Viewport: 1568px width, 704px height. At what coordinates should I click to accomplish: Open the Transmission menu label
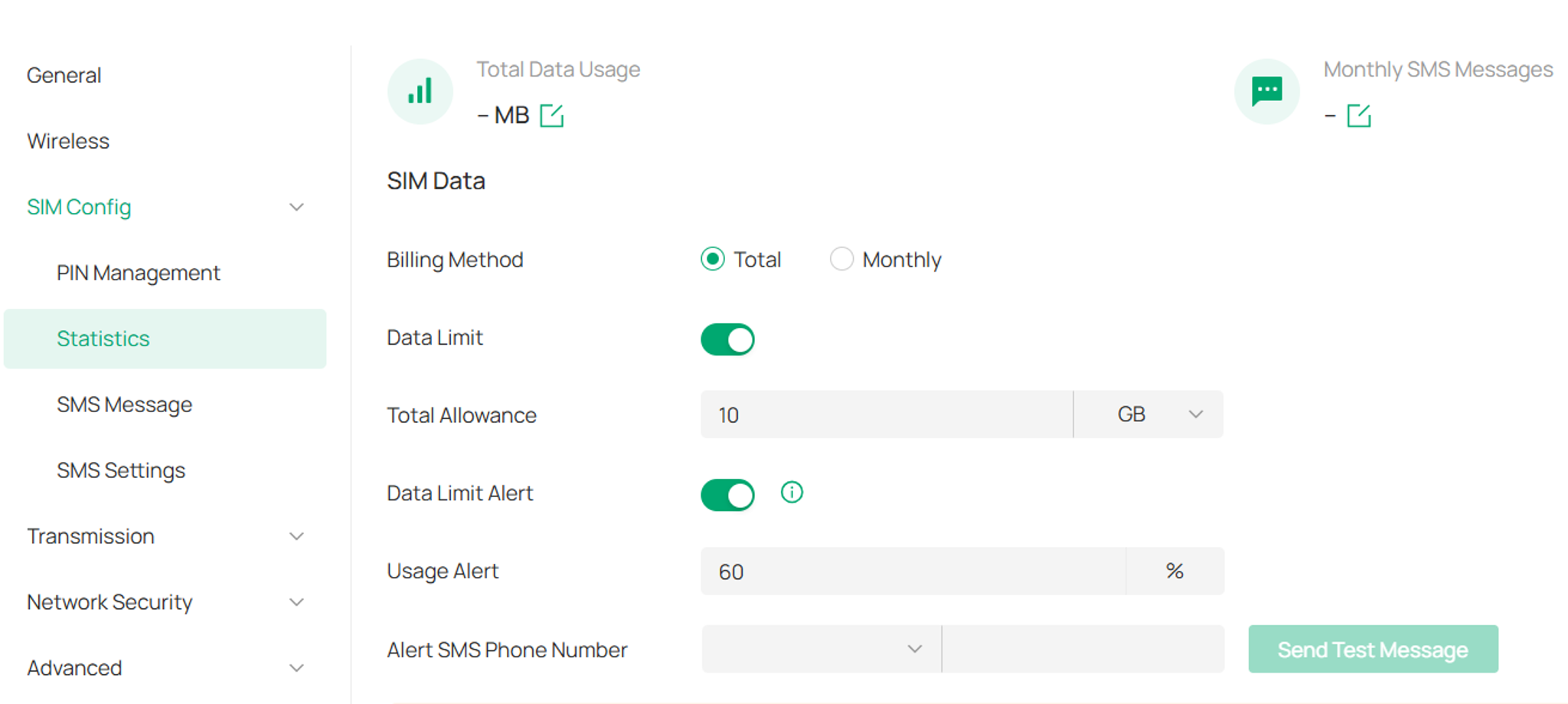click(90, 536)
